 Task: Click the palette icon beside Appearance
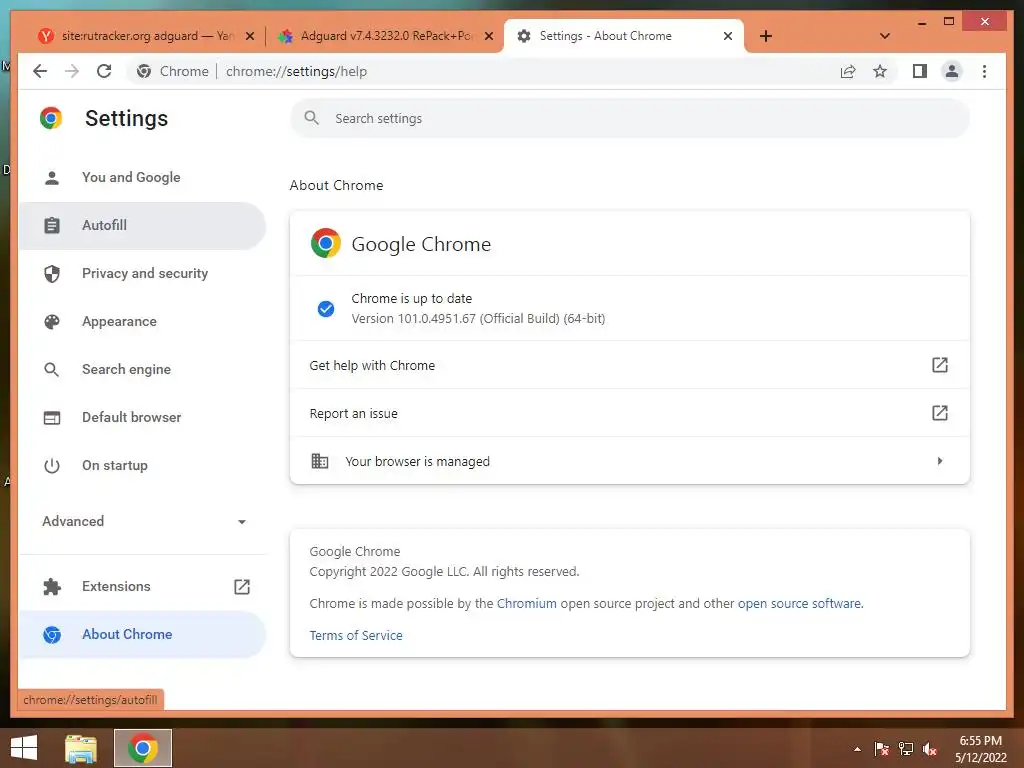(52, 321)
